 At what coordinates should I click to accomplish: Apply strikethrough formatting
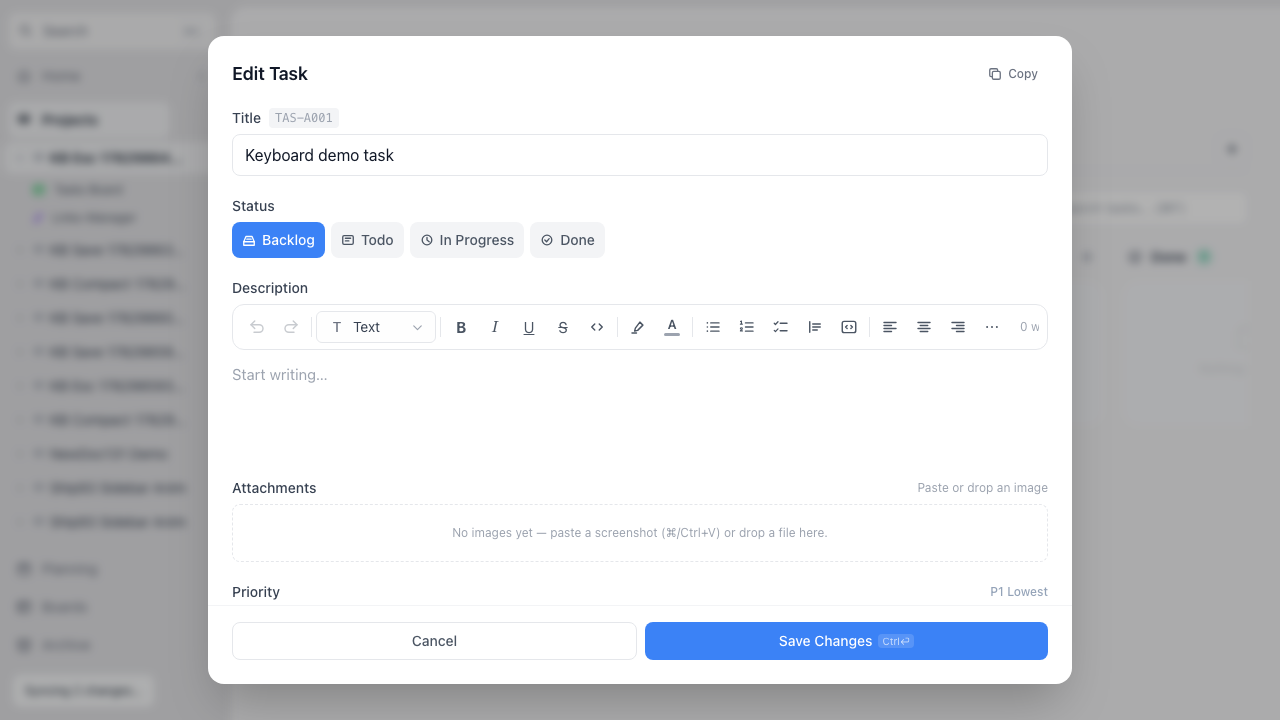[563, 327]
